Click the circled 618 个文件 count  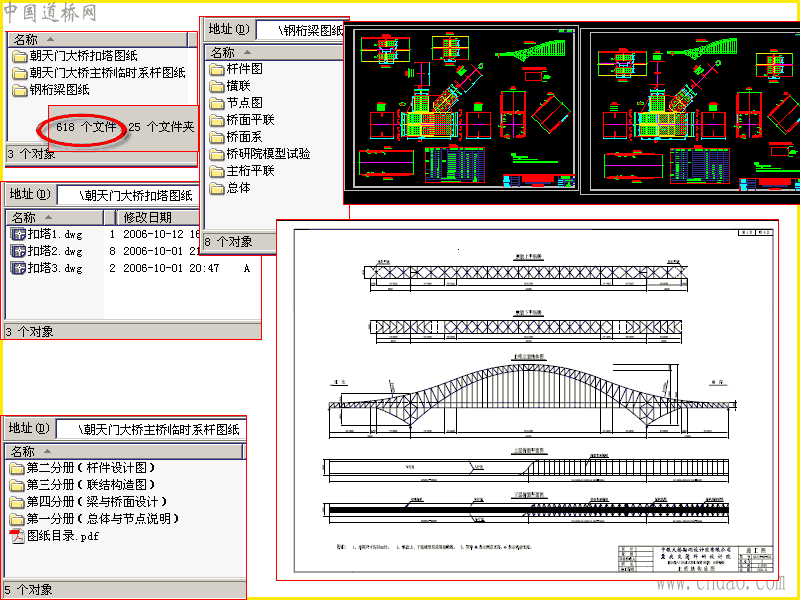(86, 127)
